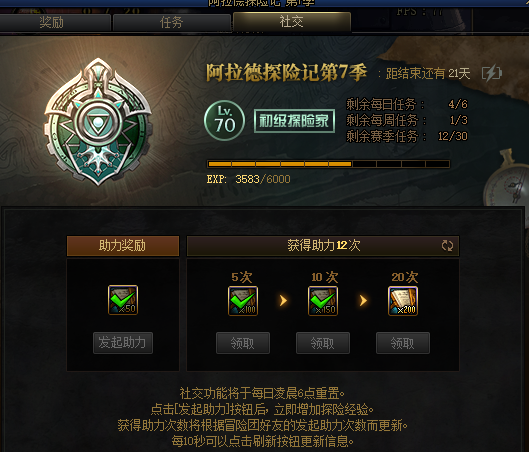Click the refresh icon beside 获得助力12次
This screenshot has width=529, height=452.
tap(447, 246)
